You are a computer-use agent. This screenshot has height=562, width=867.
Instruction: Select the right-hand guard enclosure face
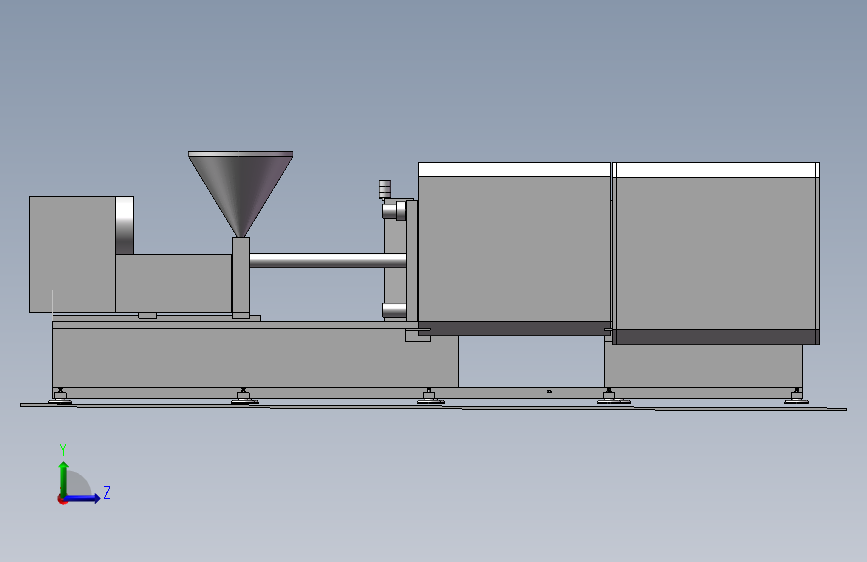(x=716, y=253)
